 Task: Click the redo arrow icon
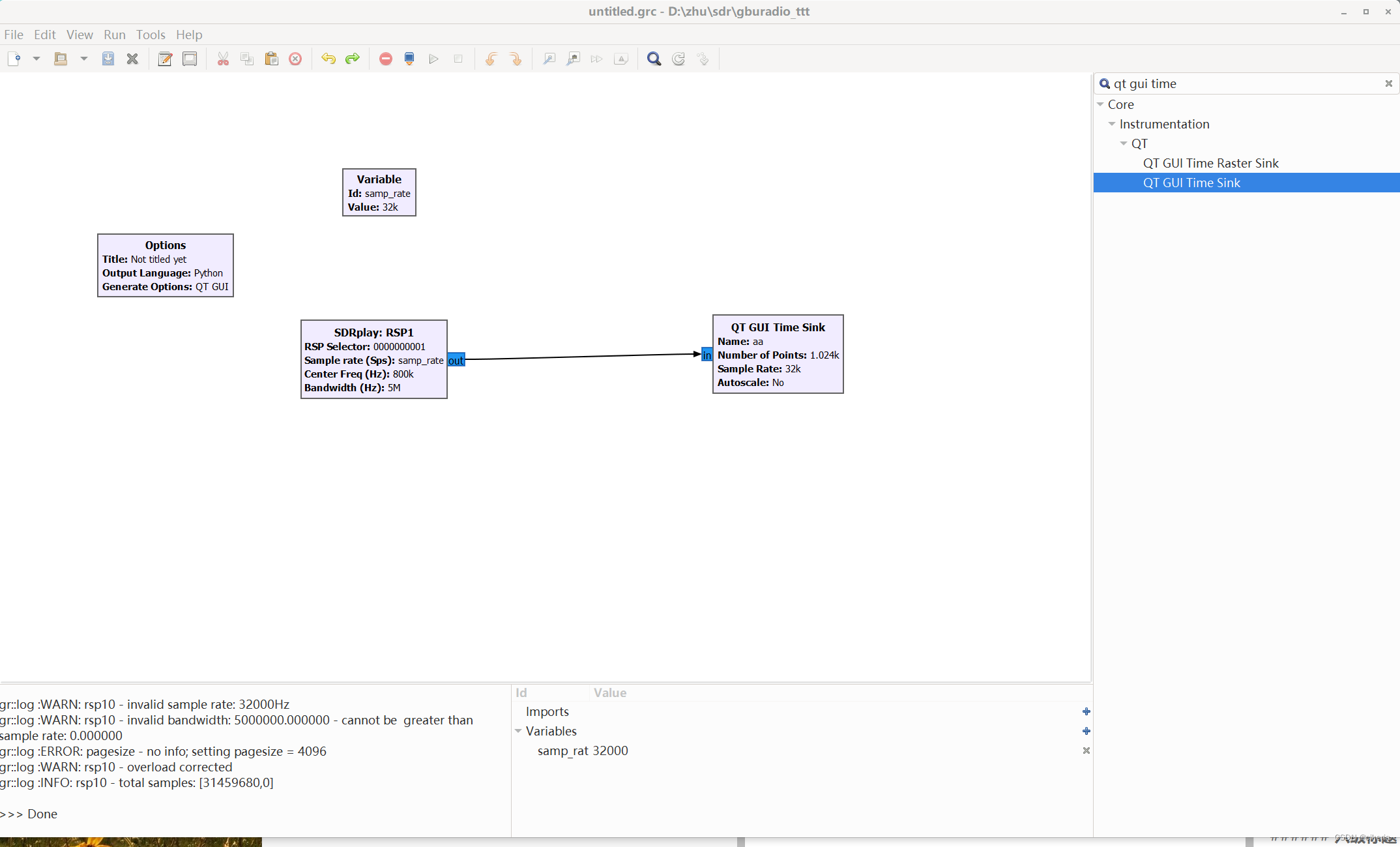(x=353, y=59)
